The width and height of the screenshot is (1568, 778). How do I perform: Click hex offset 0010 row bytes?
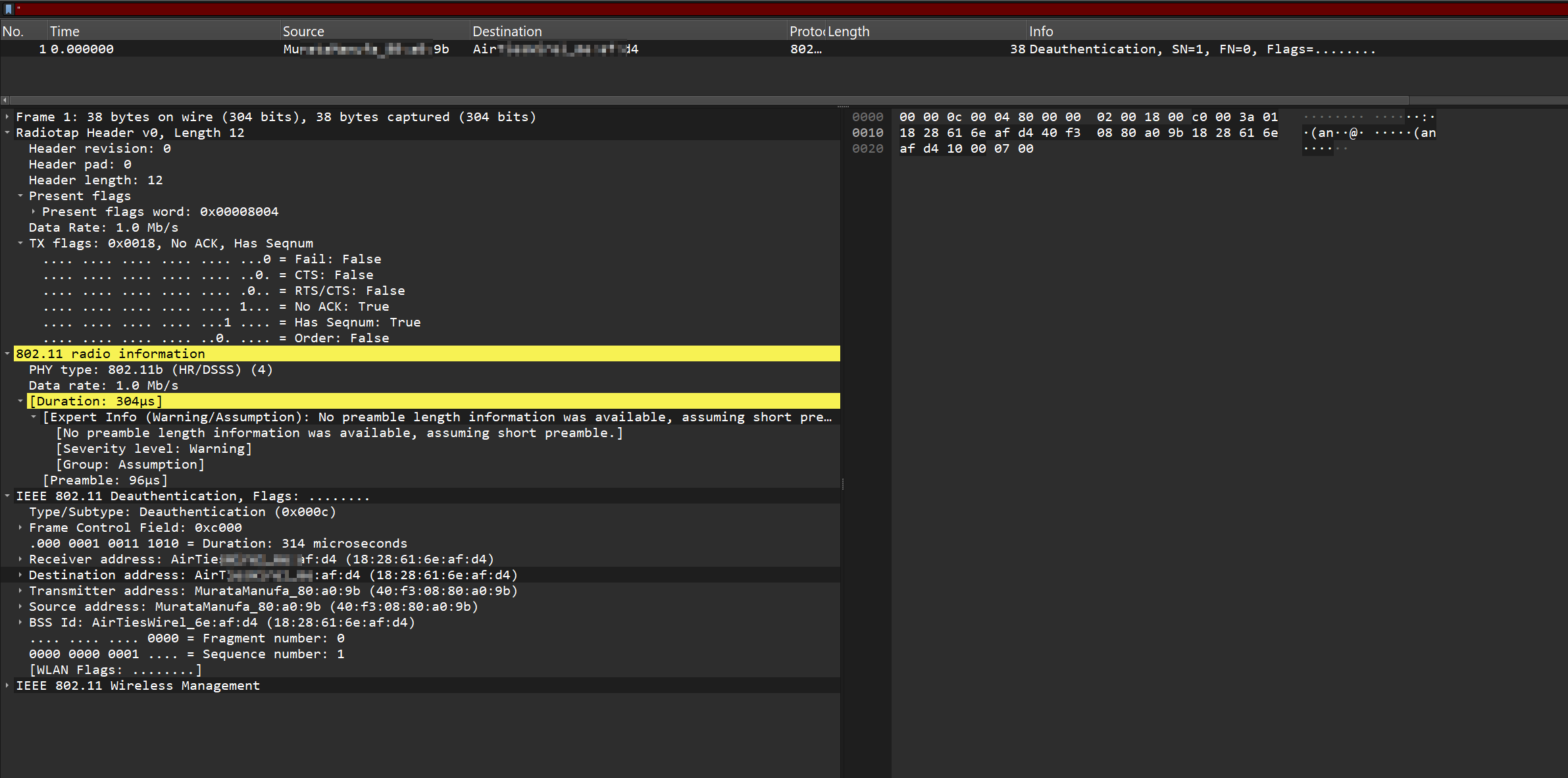click(1088, 133)
